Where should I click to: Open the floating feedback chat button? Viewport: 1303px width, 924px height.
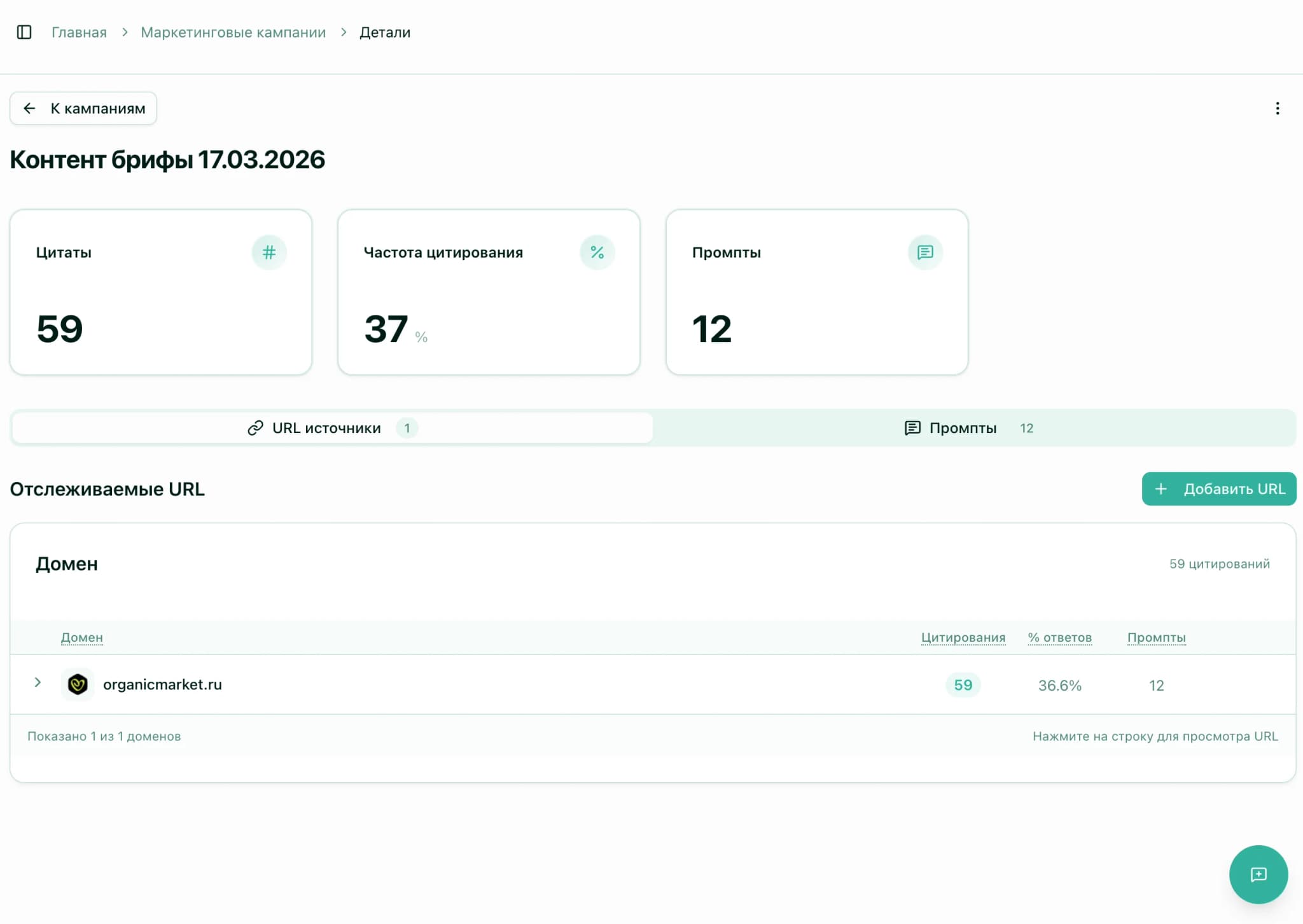[1258, 874]
